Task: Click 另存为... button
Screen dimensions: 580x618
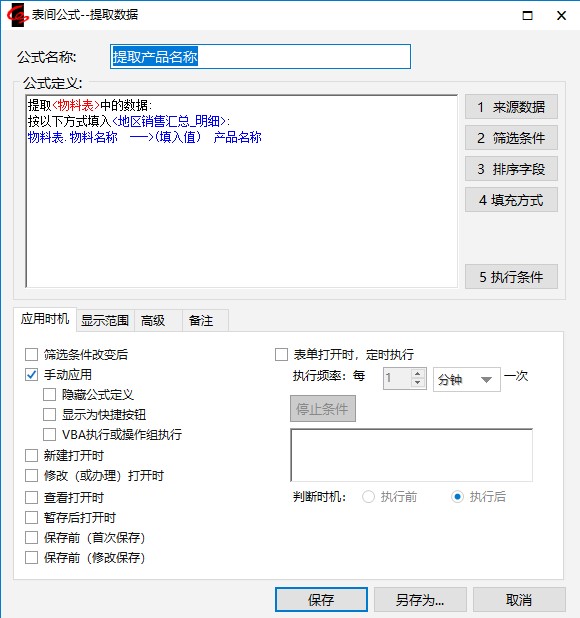Action: (420, 600)
